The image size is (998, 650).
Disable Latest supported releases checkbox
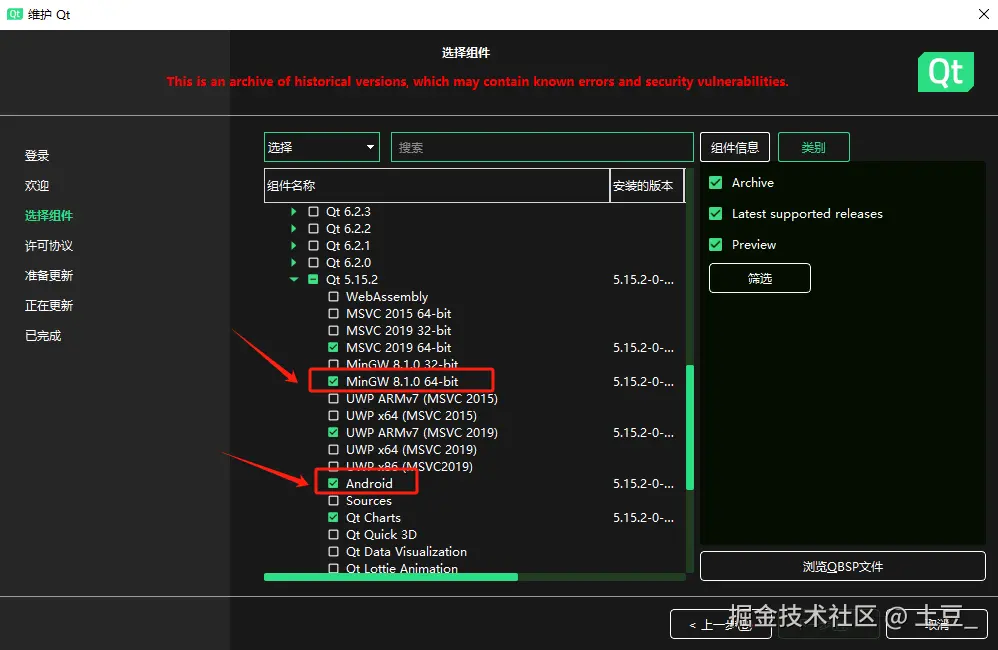click(715, 213)
